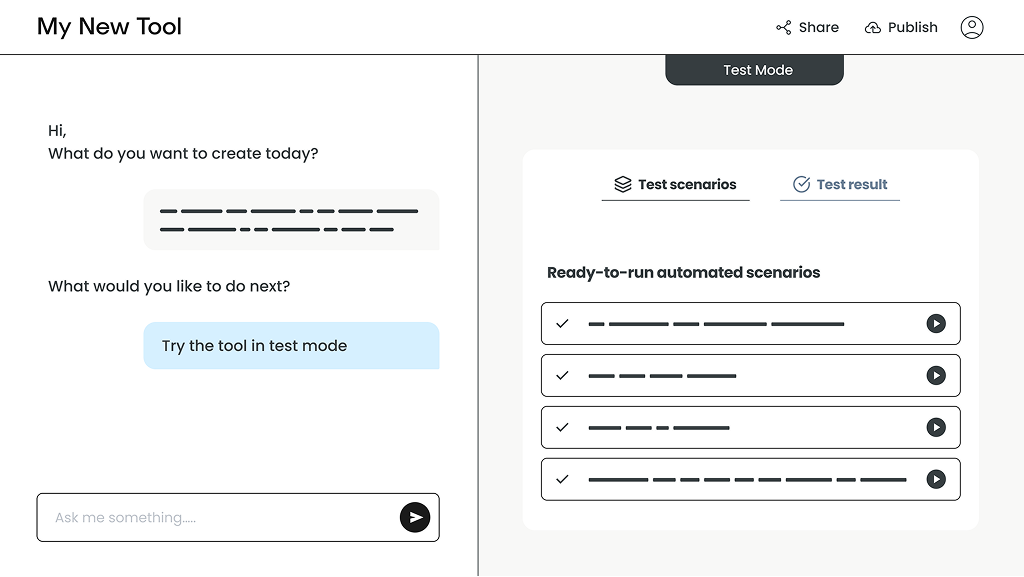Start the third scenario's playback button
This screenshot has height=577, width=1024.
937,427
